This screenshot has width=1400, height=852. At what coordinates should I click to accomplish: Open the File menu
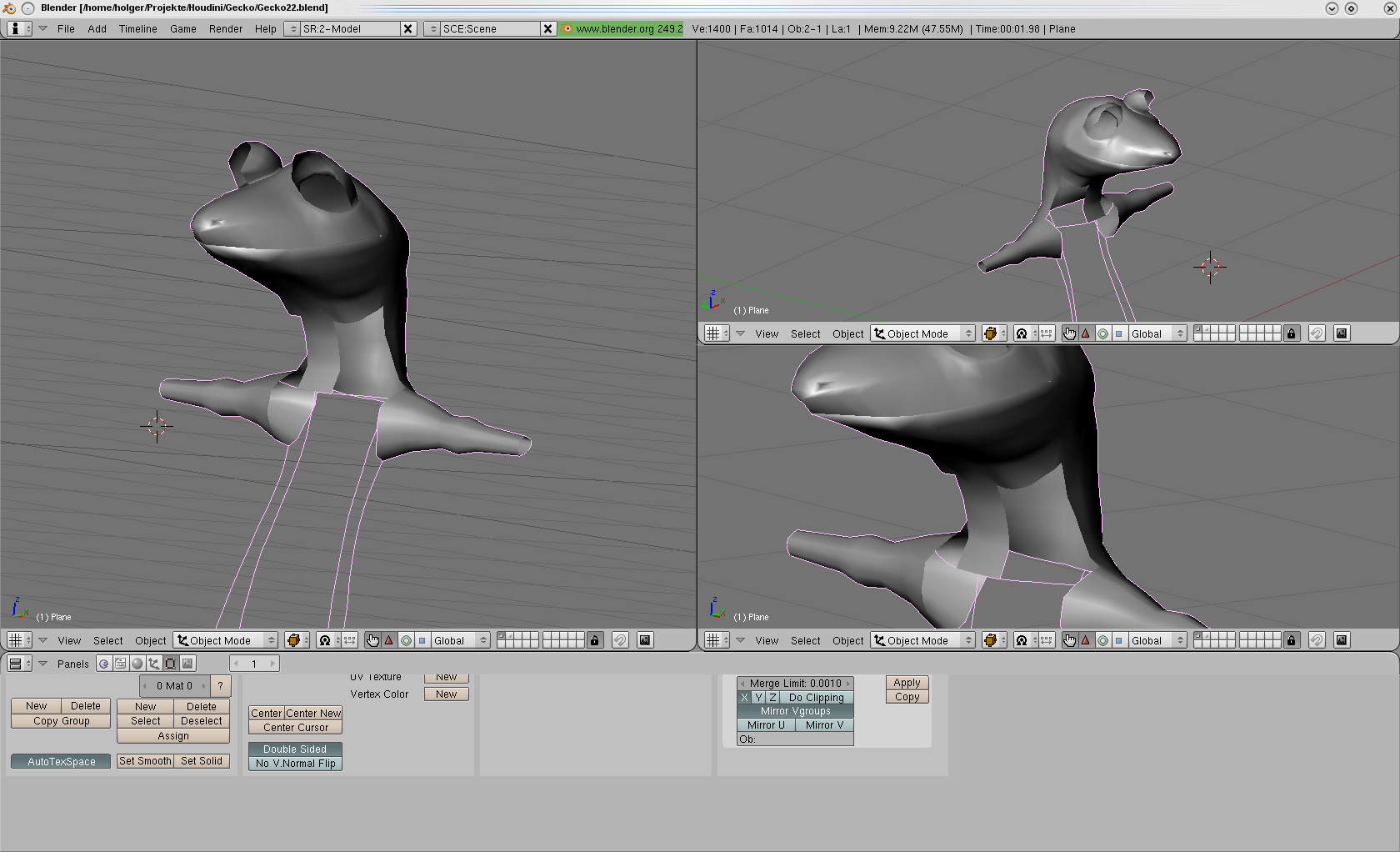(x=66, y=28)
